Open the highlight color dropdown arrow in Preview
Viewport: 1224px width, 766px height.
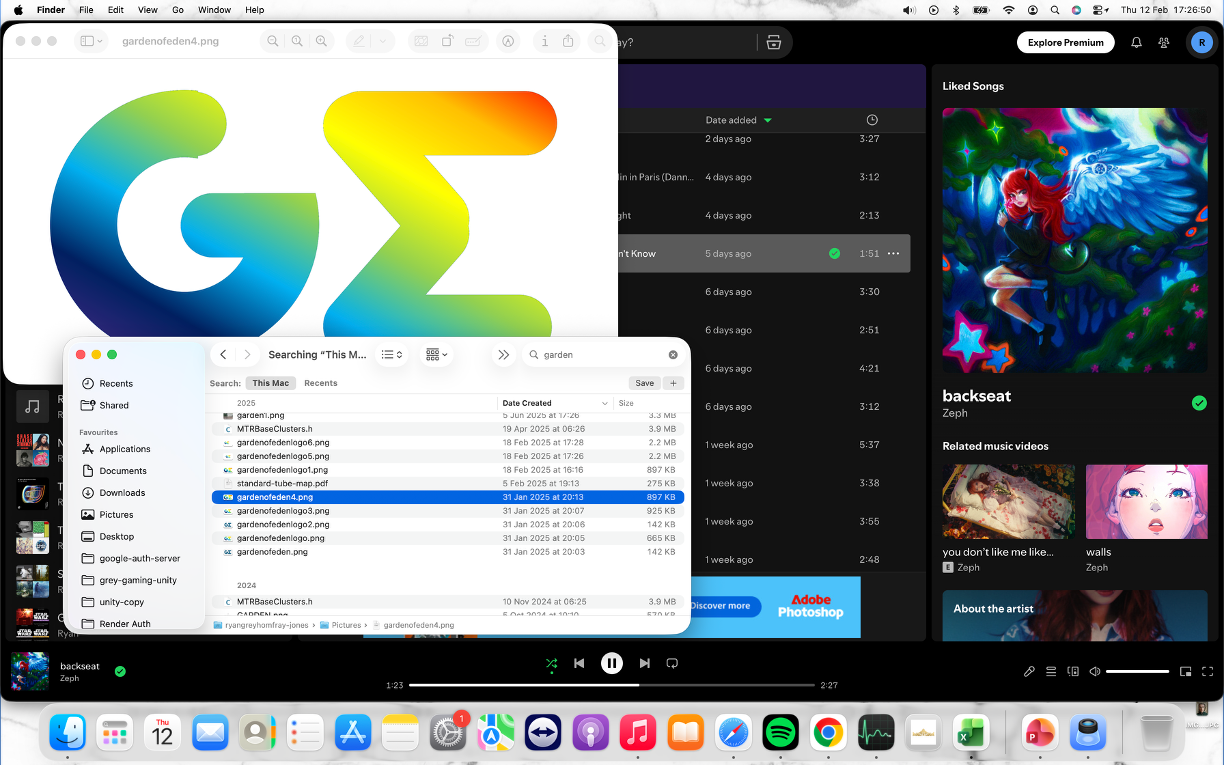[x=383, y=41]
